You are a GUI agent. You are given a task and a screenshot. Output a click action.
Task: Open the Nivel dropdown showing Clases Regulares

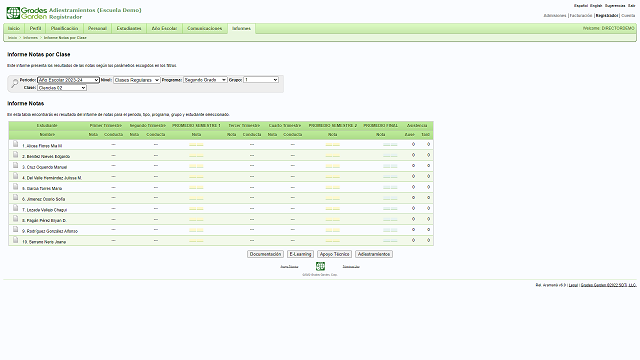136,80
